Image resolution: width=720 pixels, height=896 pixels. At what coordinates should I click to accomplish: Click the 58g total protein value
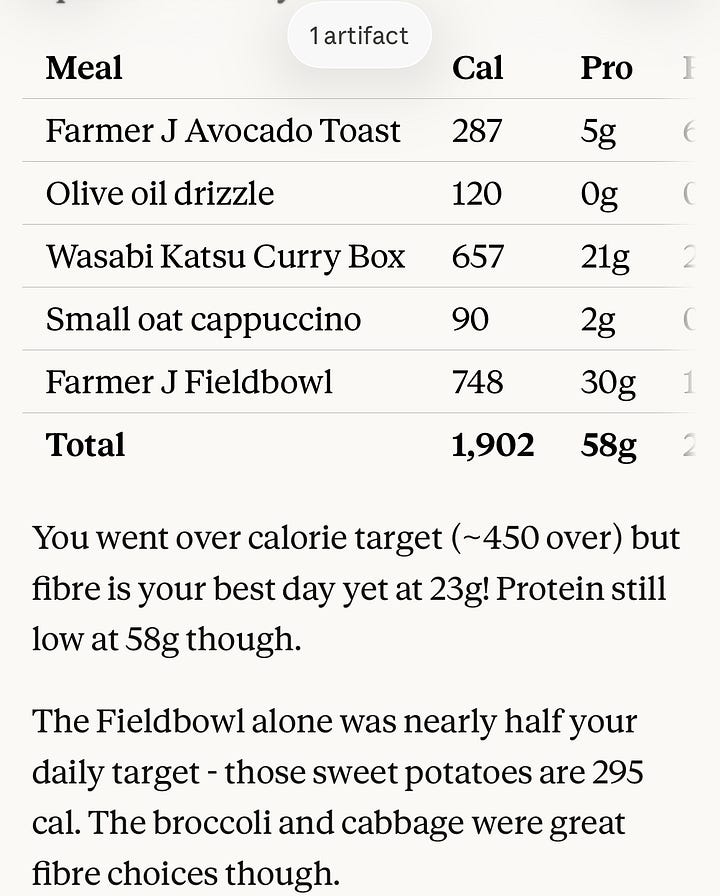(x=609, y=446)
